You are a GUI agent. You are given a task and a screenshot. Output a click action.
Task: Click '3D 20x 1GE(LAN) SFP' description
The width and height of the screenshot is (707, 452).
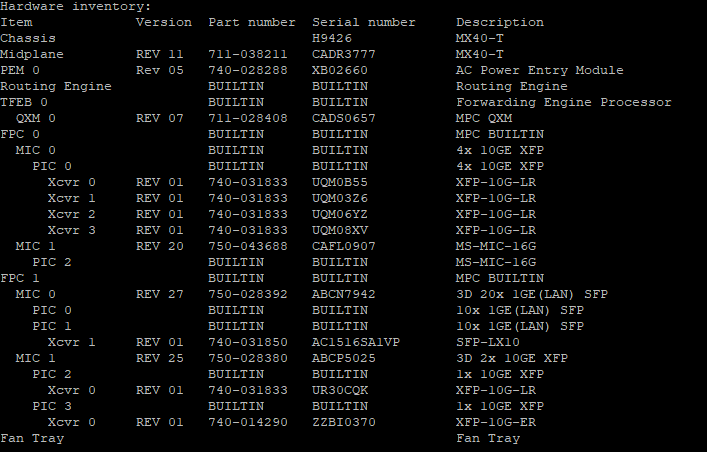click(x=532, y=295)
